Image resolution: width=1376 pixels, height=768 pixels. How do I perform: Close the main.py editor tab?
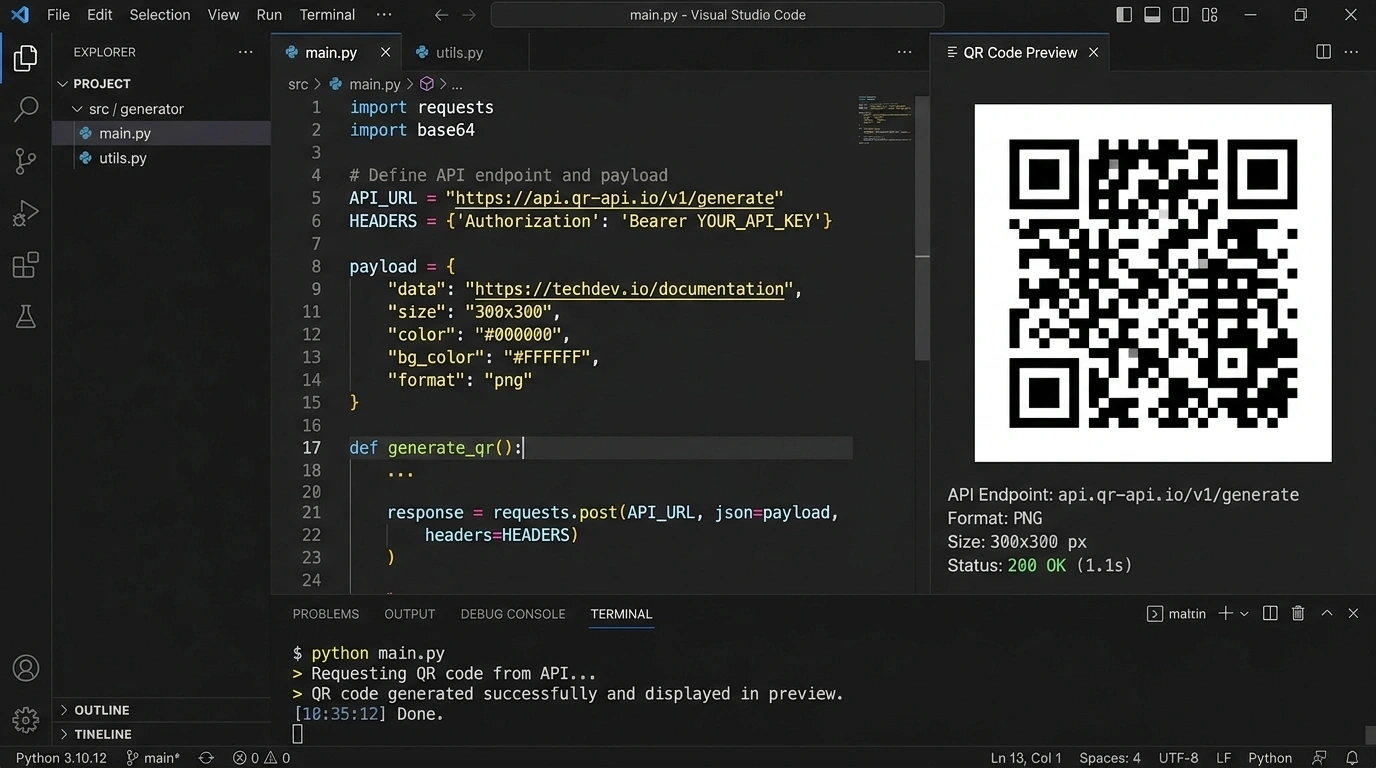click(x=385, y=52)
